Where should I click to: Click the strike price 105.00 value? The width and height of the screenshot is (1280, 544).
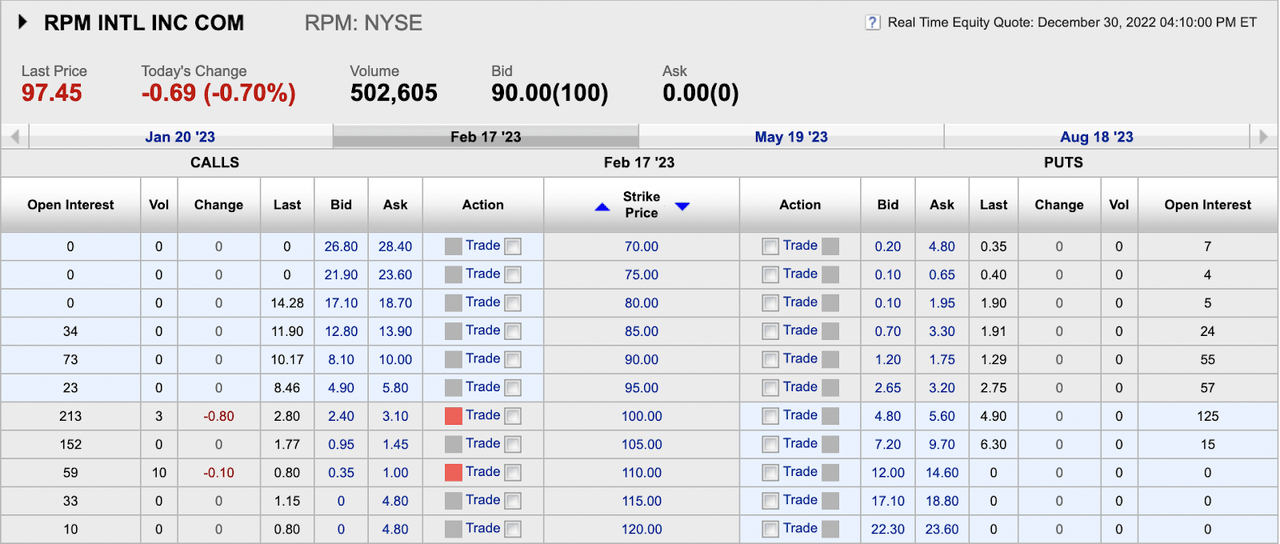coord(642,445)
